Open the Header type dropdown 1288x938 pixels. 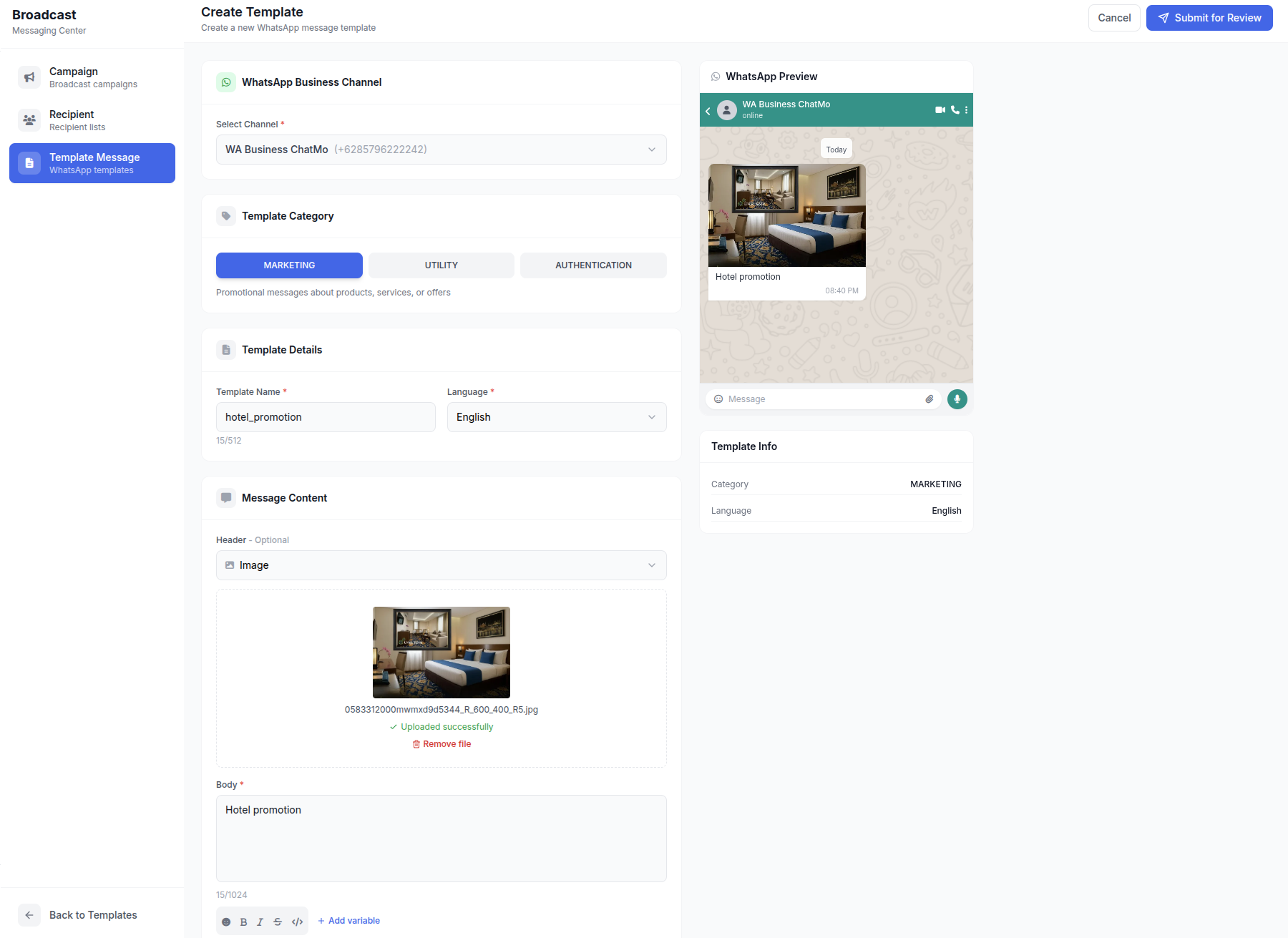441,565
